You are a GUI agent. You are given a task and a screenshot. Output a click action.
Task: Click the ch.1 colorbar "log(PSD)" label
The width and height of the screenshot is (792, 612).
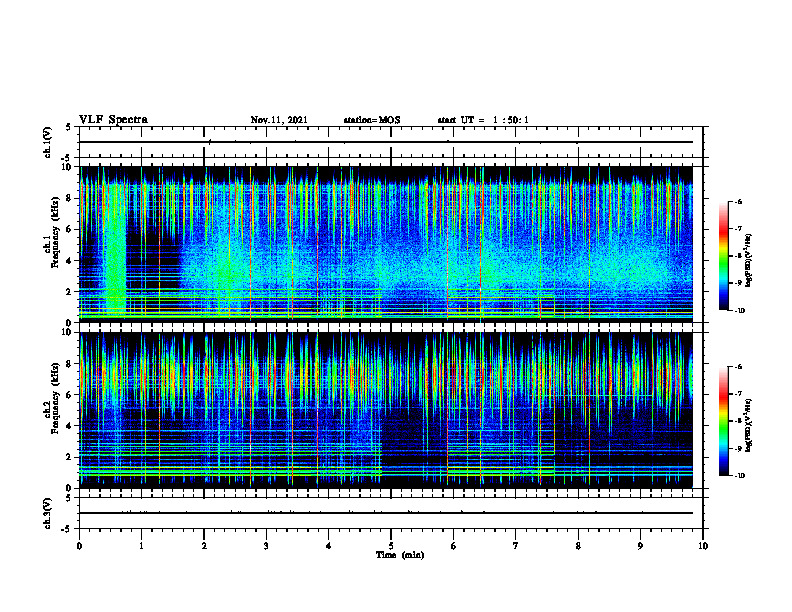point(749,260)
